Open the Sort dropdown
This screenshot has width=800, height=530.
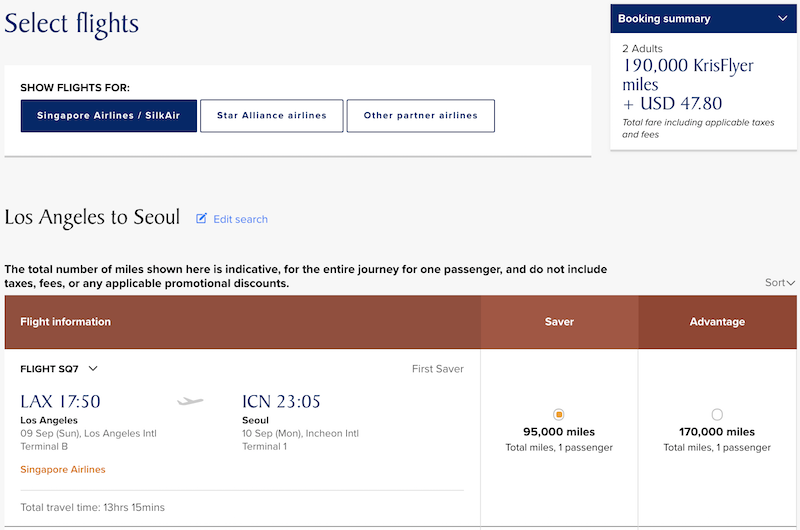780,283
